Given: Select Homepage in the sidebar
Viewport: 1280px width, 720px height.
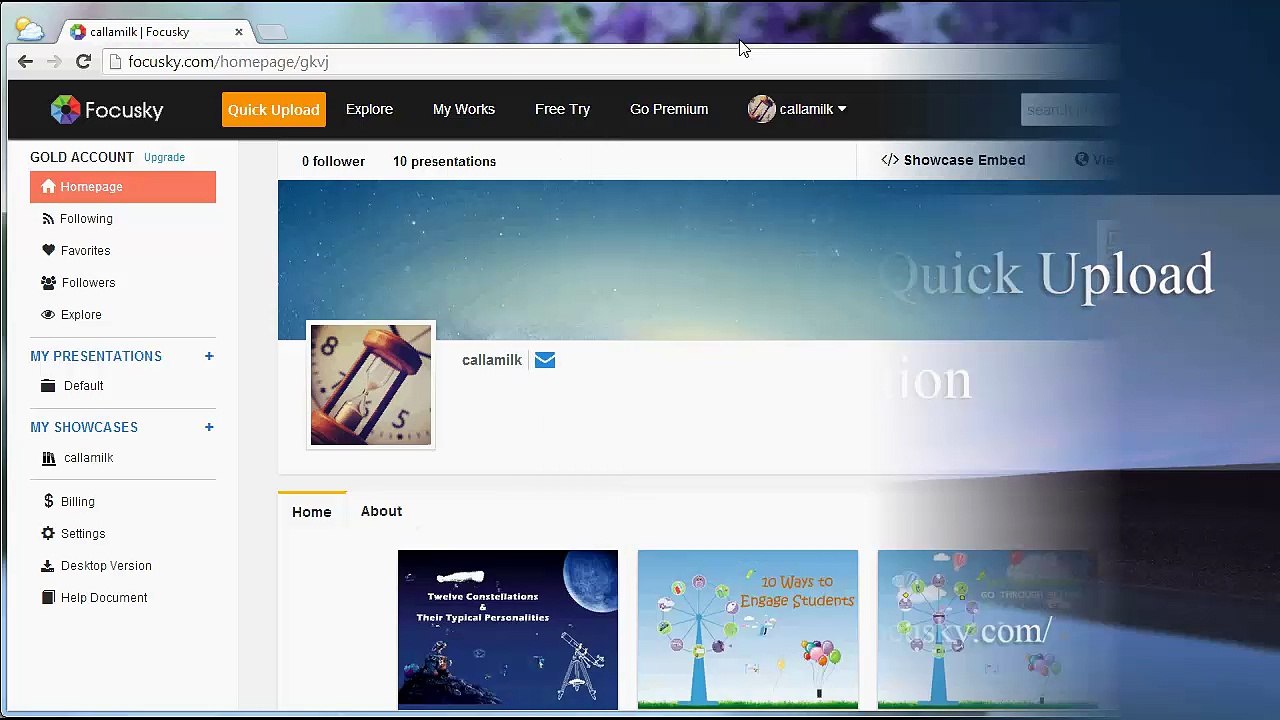Looking at the screenshot, I should click(x=123, y=187).
